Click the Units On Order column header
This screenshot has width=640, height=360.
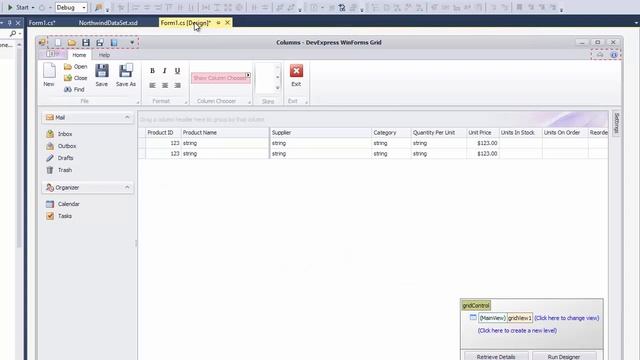click(565, 133)
